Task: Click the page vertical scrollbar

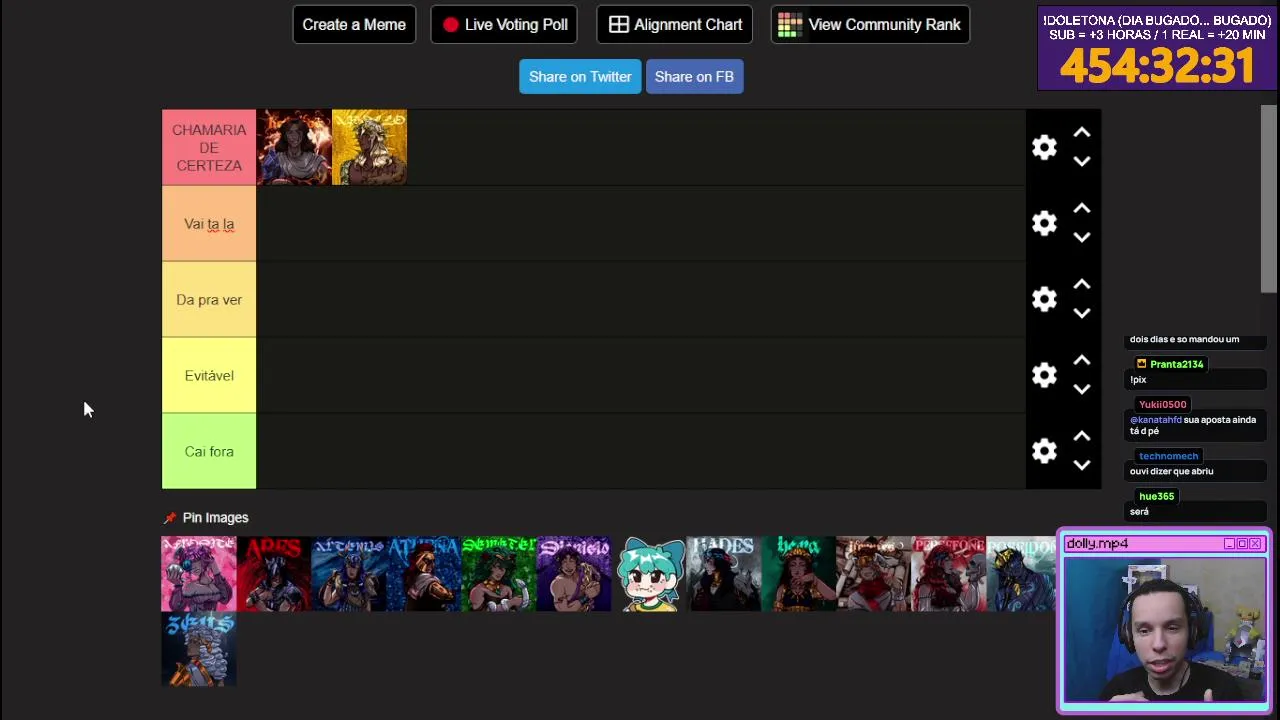Action: (1268, 198)
